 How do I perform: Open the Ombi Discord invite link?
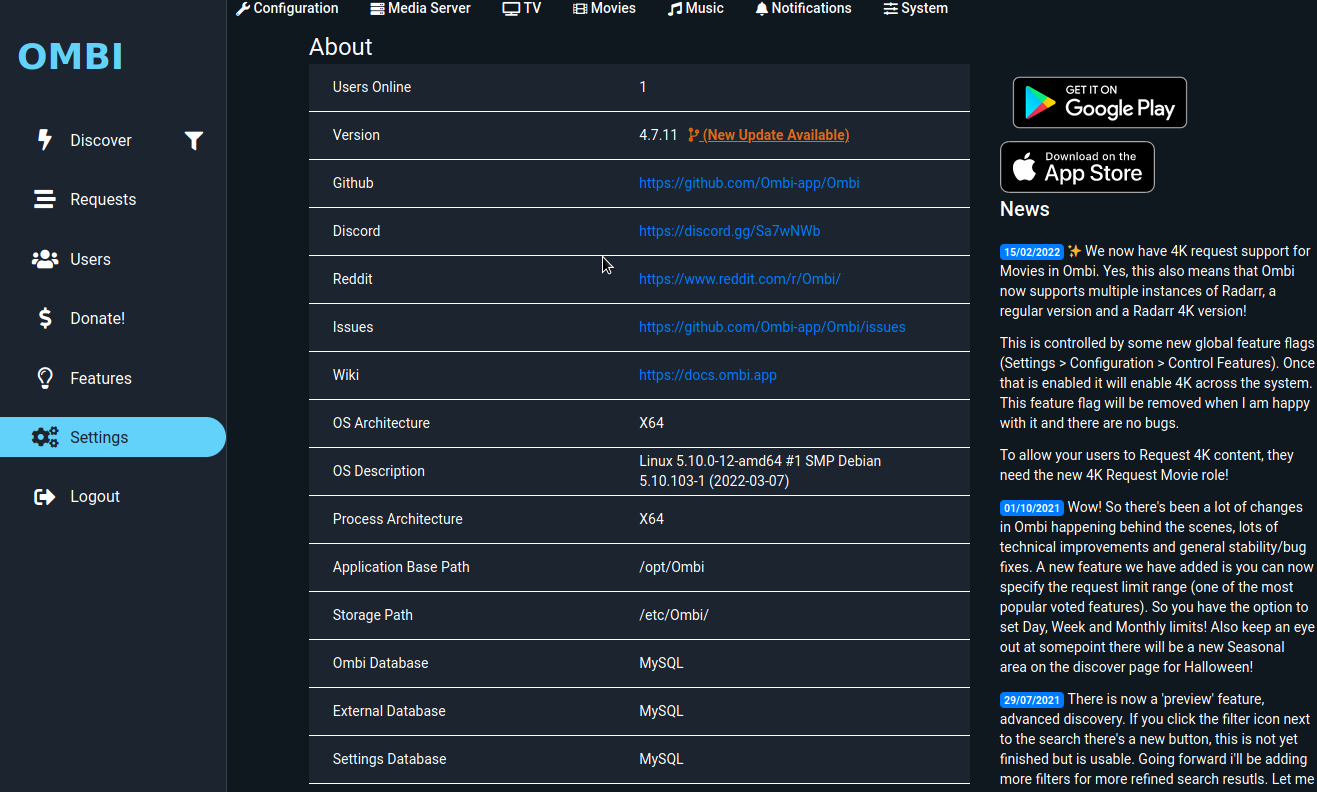click(729, 231)
